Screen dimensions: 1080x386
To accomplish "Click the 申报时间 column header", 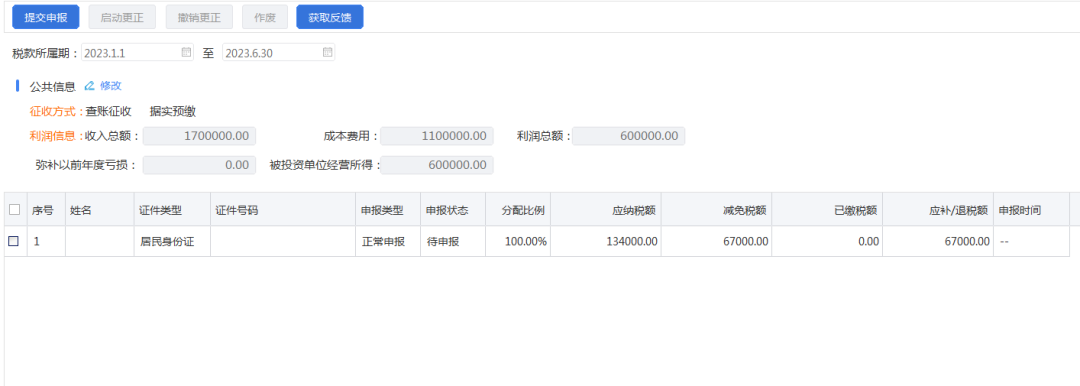I will [x=1031, y=210].
